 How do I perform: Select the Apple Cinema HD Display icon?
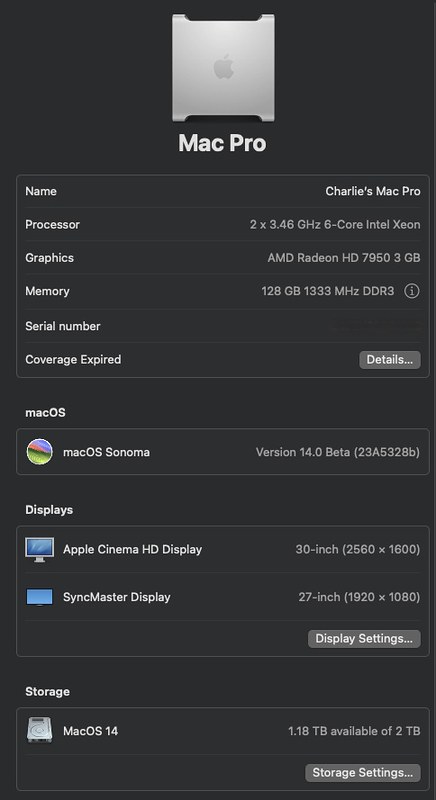pos(39,549)
